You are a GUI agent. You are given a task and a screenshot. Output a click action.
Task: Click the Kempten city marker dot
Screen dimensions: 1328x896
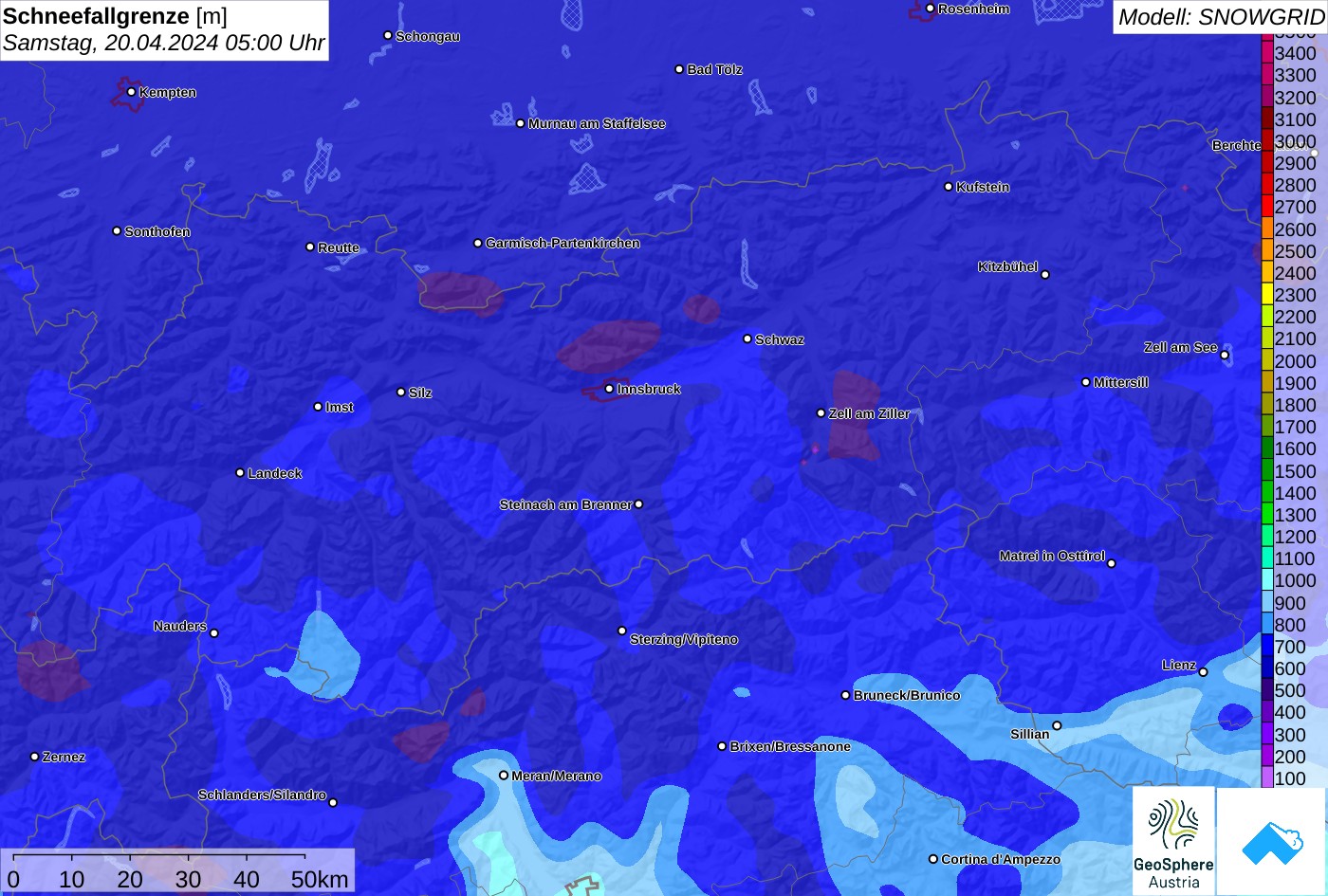(x=131, y=92)
